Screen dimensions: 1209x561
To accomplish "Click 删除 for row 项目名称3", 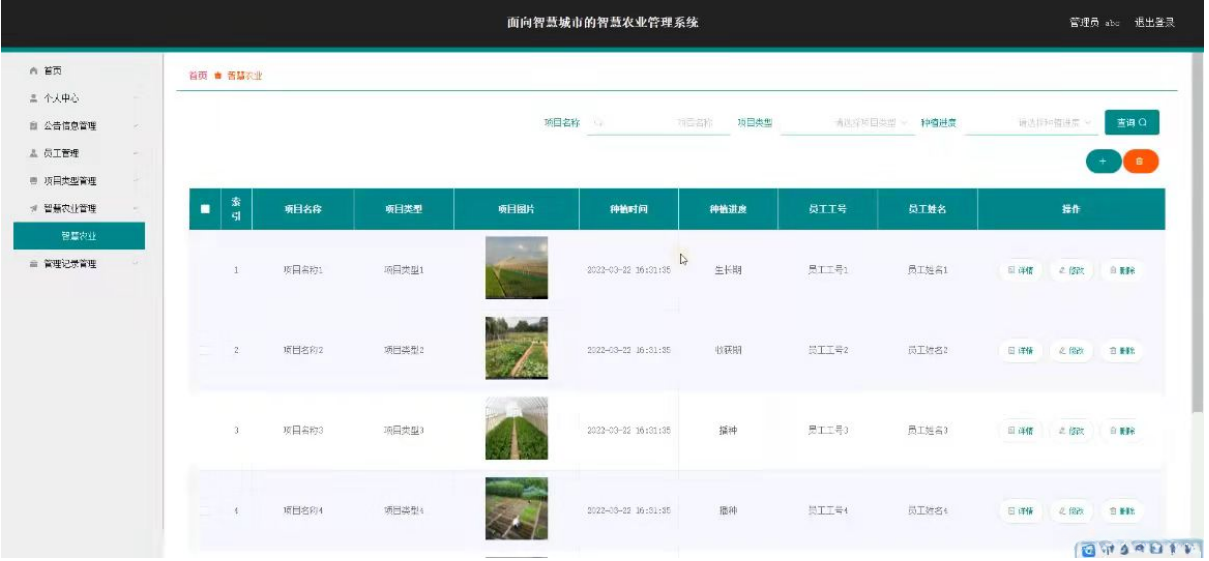I will click(x=1121, y=431).
